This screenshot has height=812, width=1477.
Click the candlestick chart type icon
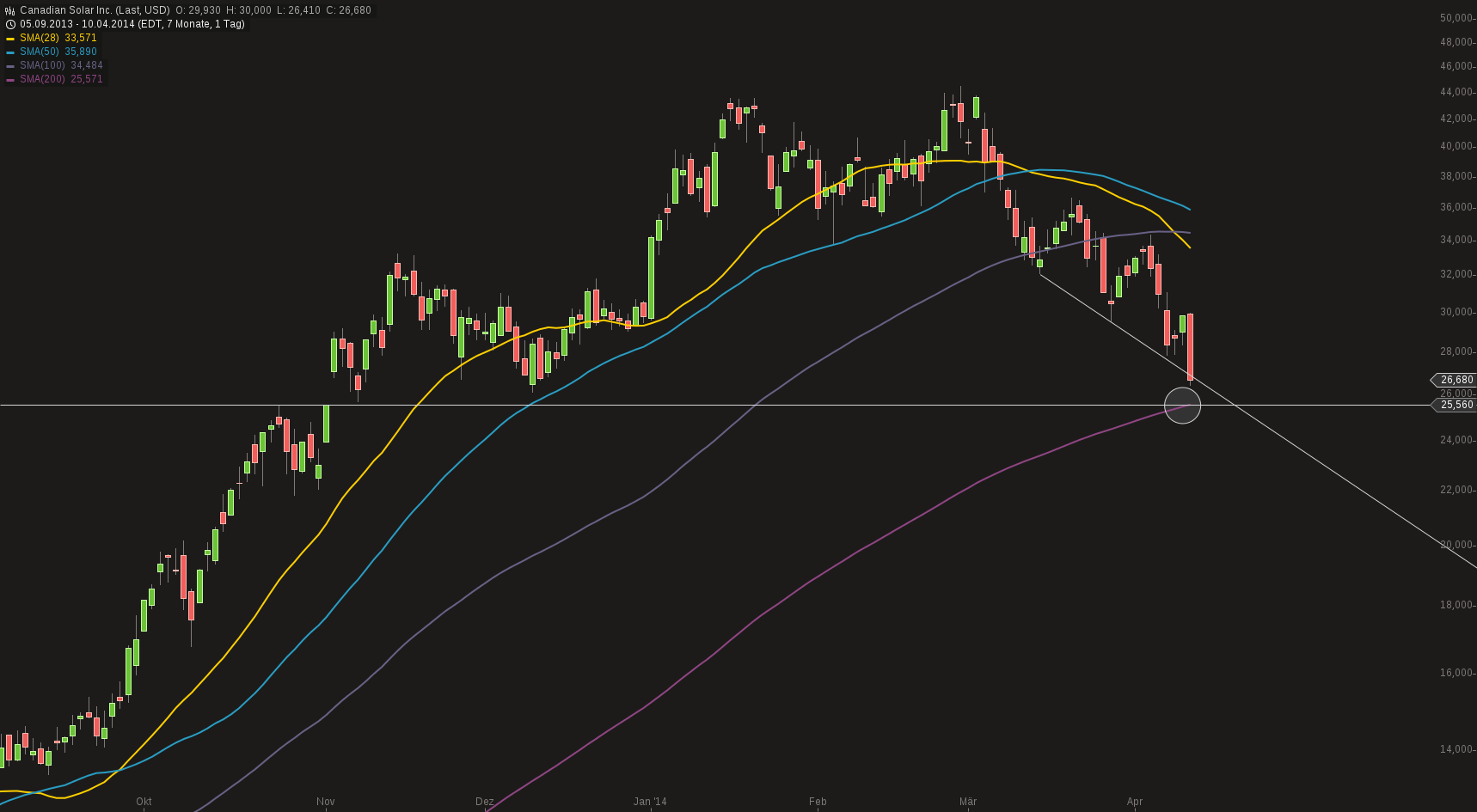pos(8,9)
